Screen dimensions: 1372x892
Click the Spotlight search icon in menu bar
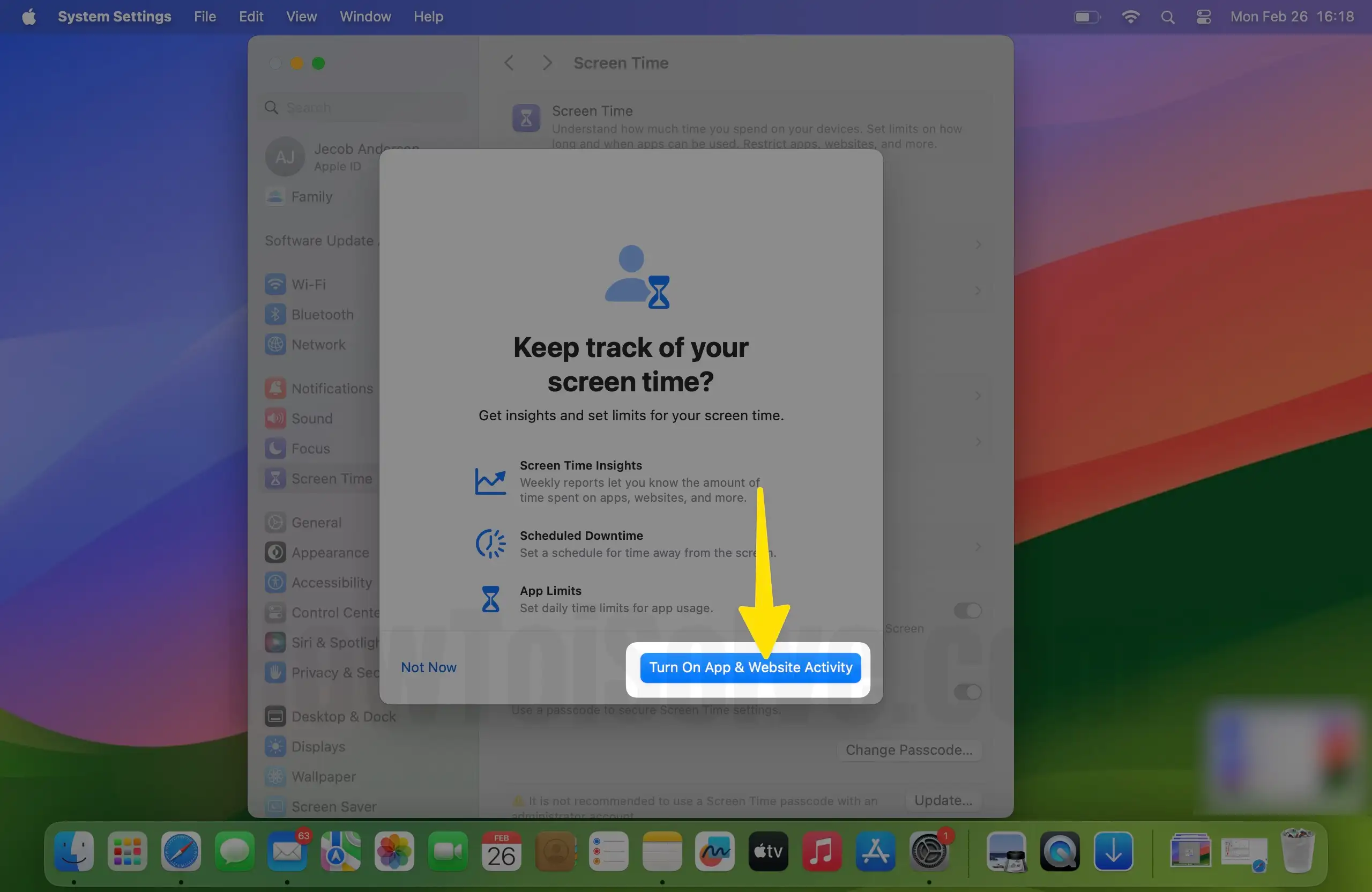coord(1167,17)
